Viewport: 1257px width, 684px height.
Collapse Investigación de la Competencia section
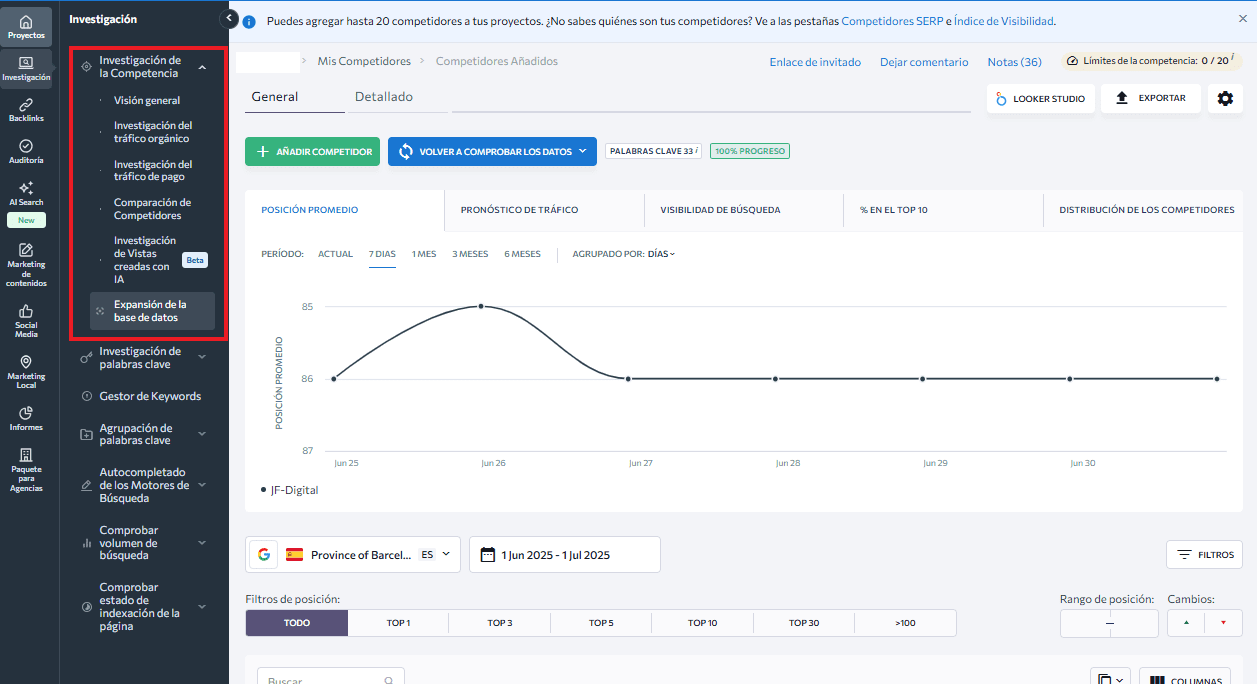tap(202, 67)
